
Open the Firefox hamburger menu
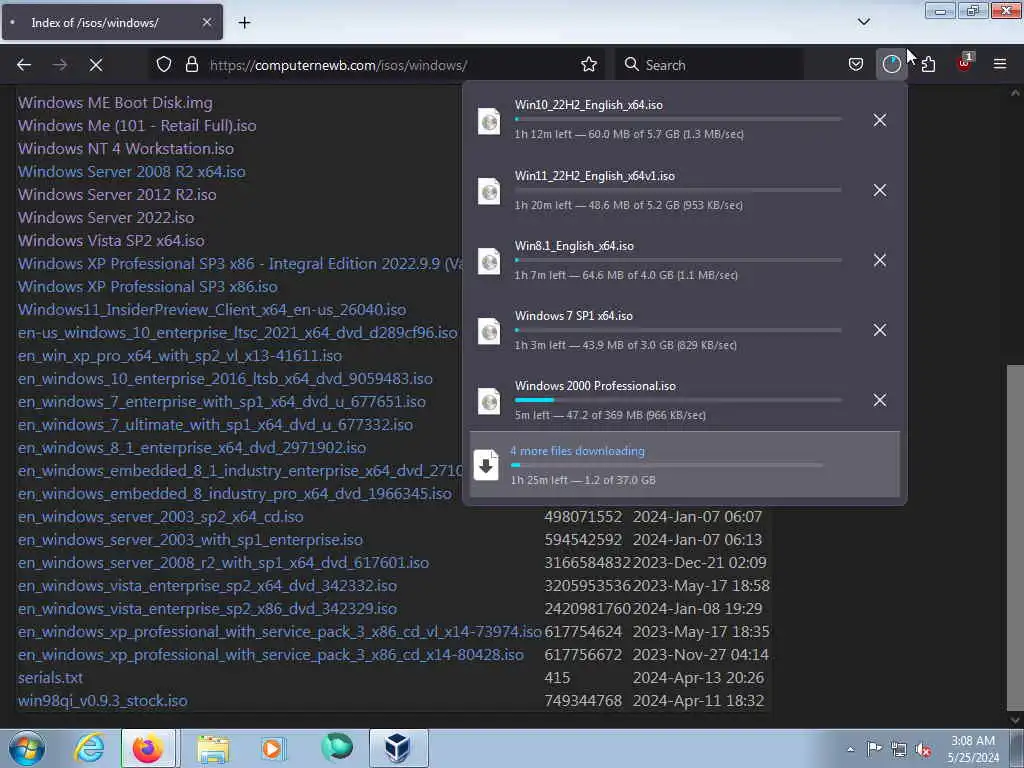tap(1000, 64)
